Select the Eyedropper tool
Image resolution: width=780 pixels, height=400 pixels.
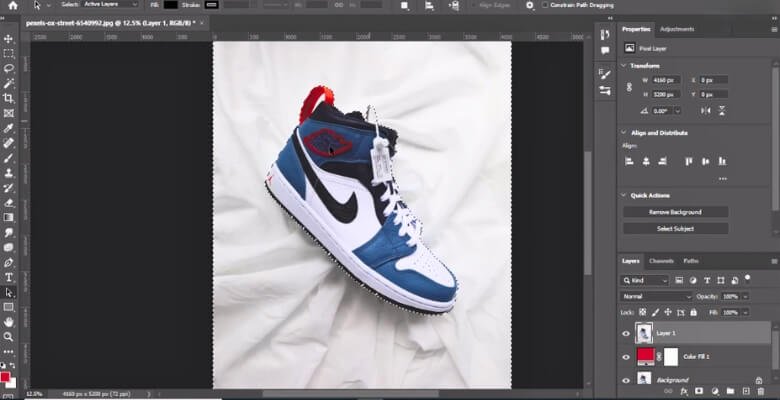(8, 128)
